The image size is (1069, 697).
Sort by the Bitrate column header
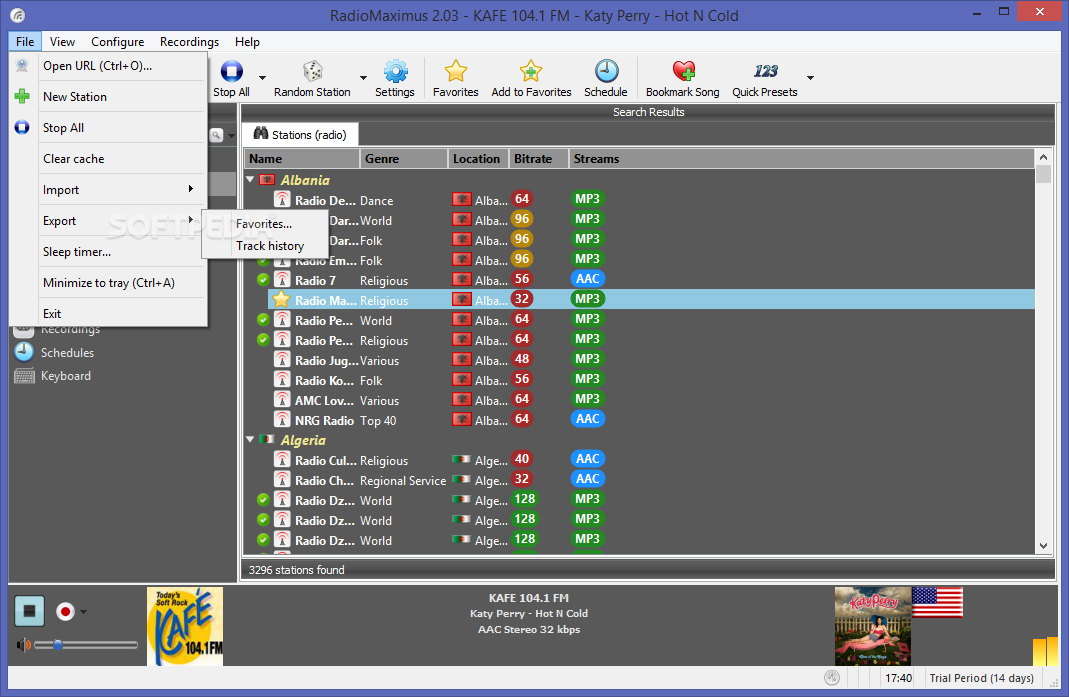539,158
